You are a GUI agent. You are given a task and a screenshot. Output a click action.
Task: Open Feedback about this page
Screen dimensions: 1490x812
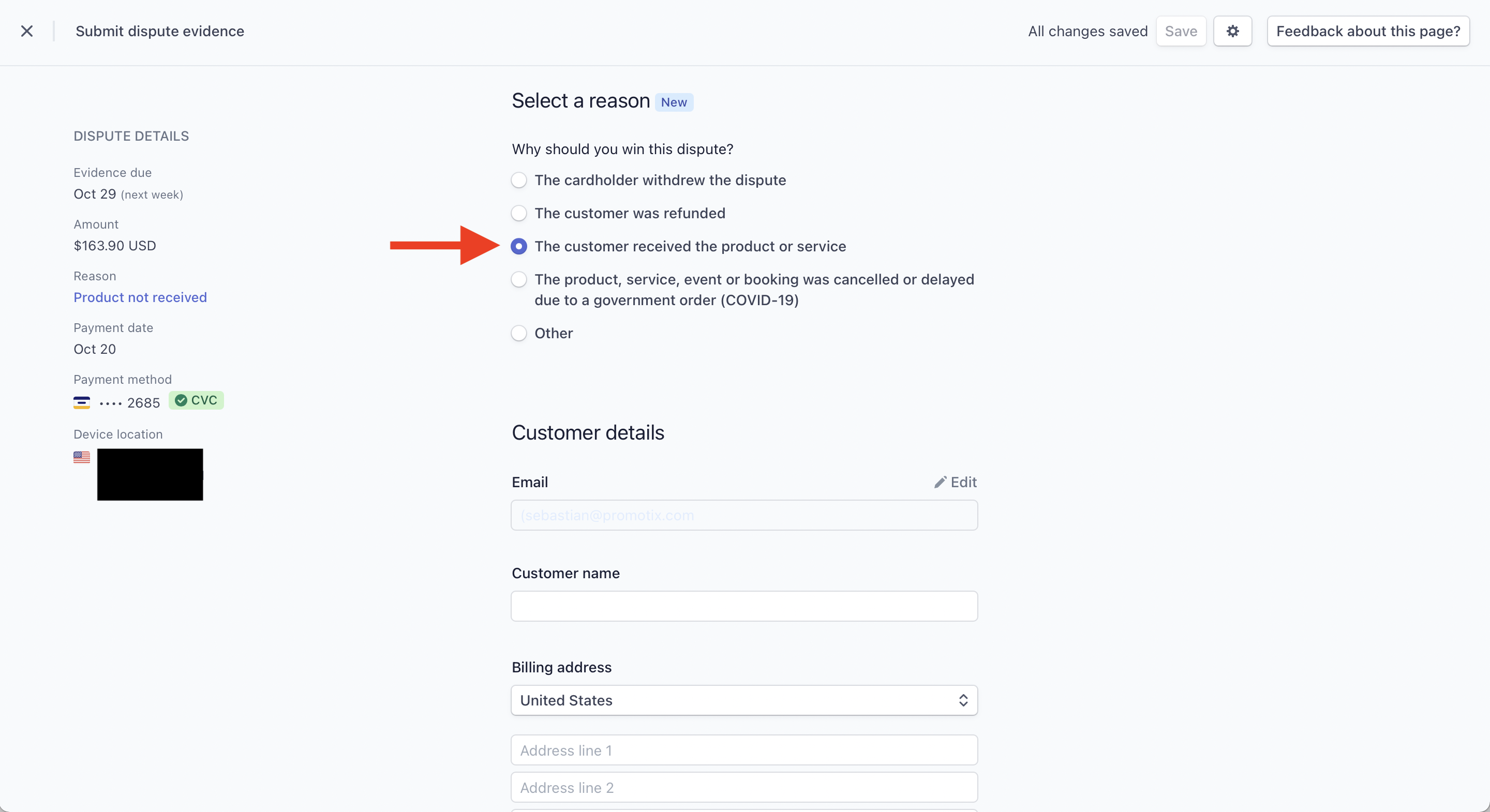1368,31
